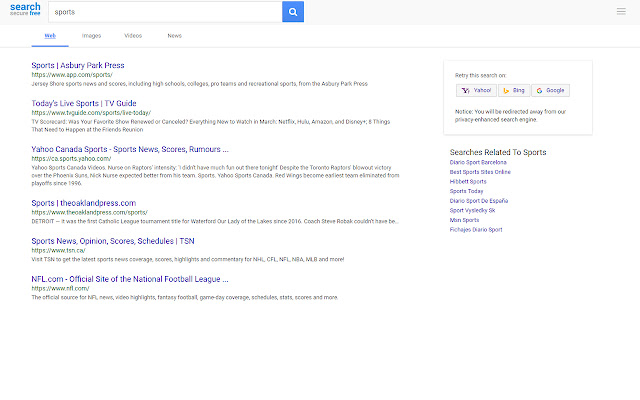The height and width of the screenshot is (400, 640).
Task: Click the https://www.app.com/sports/ URL
Action: click(x=72, y=75)
